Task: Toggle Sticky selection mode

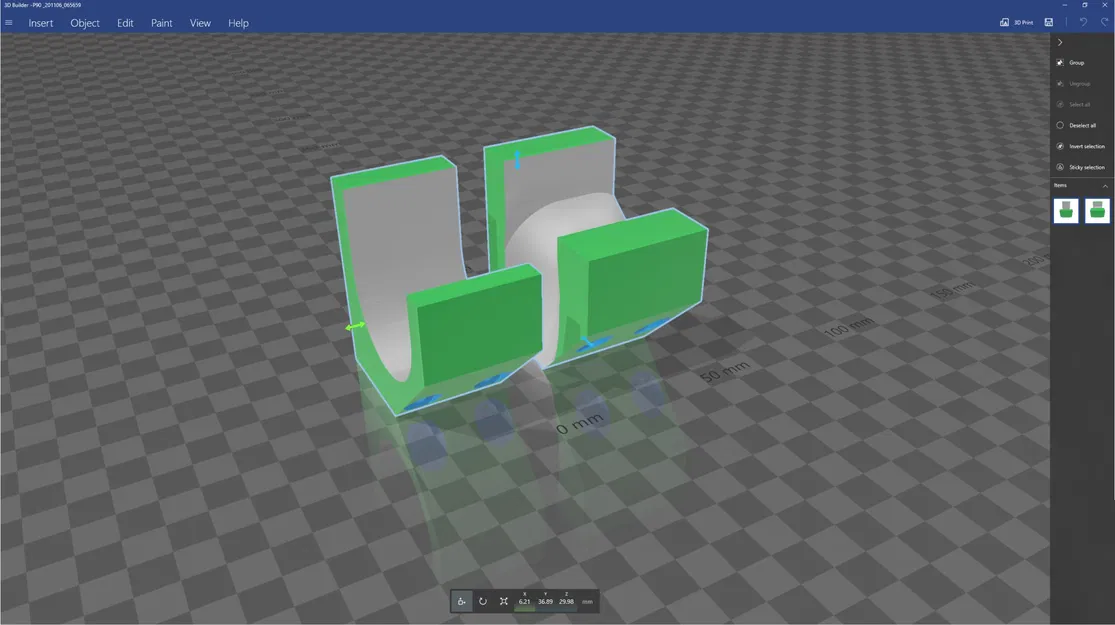Action: point(1080,167)
